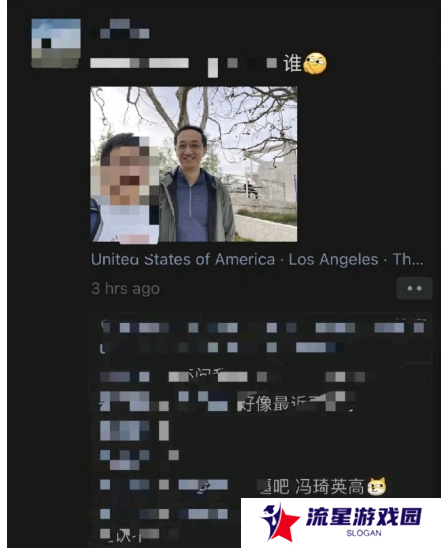Tap the blurred face in the photo
This screenshot has width=441, height=548.
tap(126, 173)
